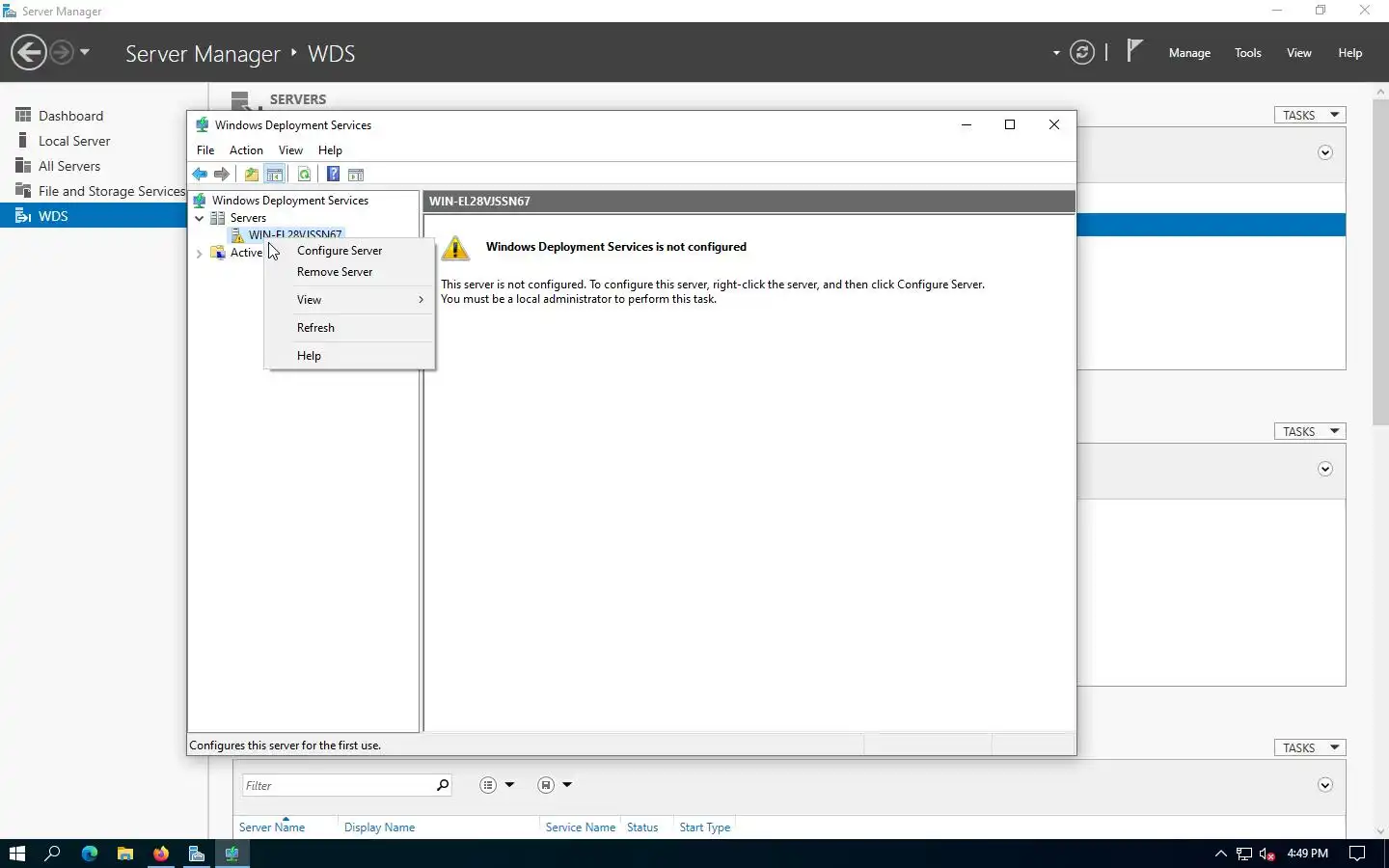Open the View menu of Windows Deployment Services

click(x=290, y=150)
